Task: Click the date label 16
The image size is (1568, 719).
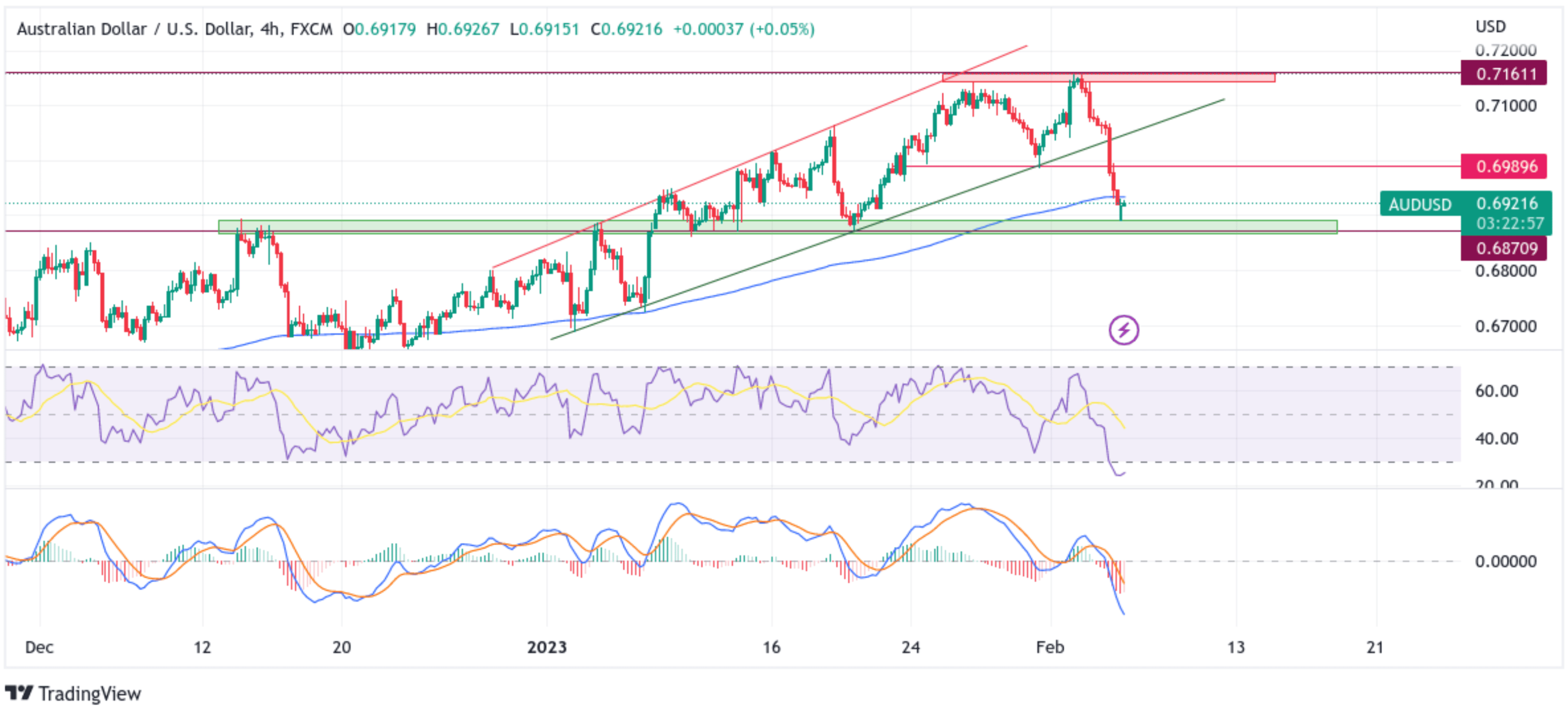Action: point(771,647)
